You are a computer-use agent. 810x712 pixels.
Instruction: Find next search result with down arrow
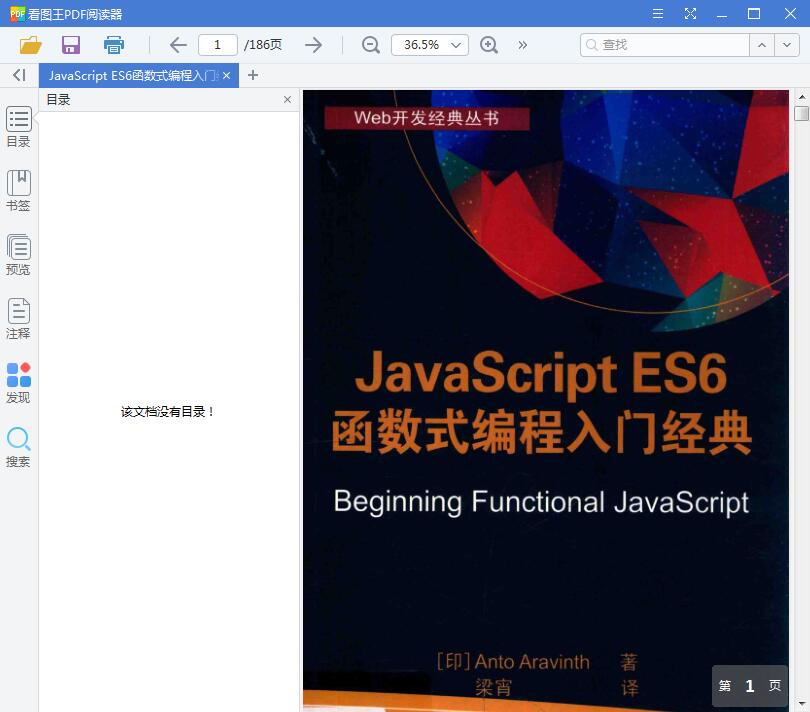click(787, 45)
